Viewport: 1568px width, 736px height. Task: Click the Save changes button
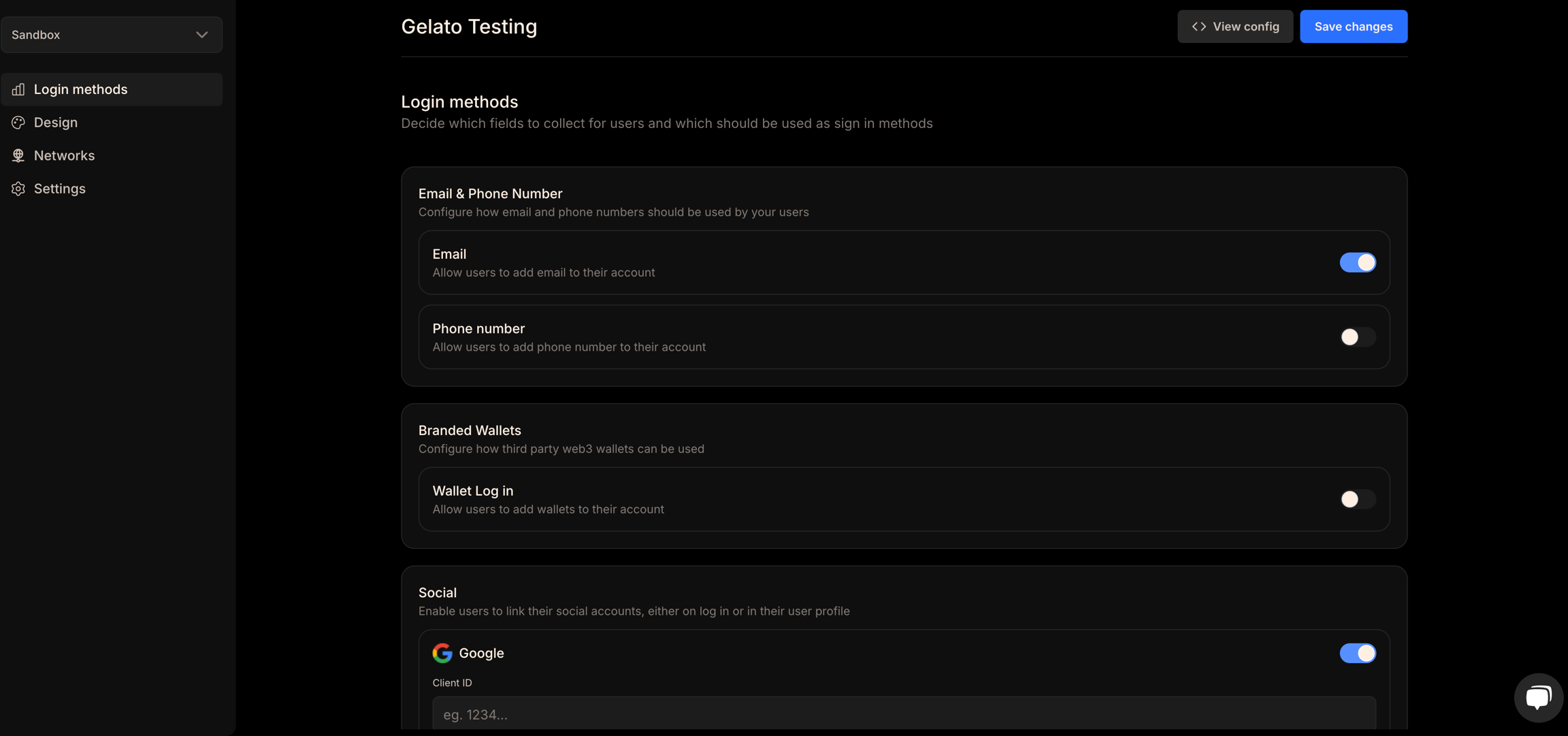pos(1354,27)
